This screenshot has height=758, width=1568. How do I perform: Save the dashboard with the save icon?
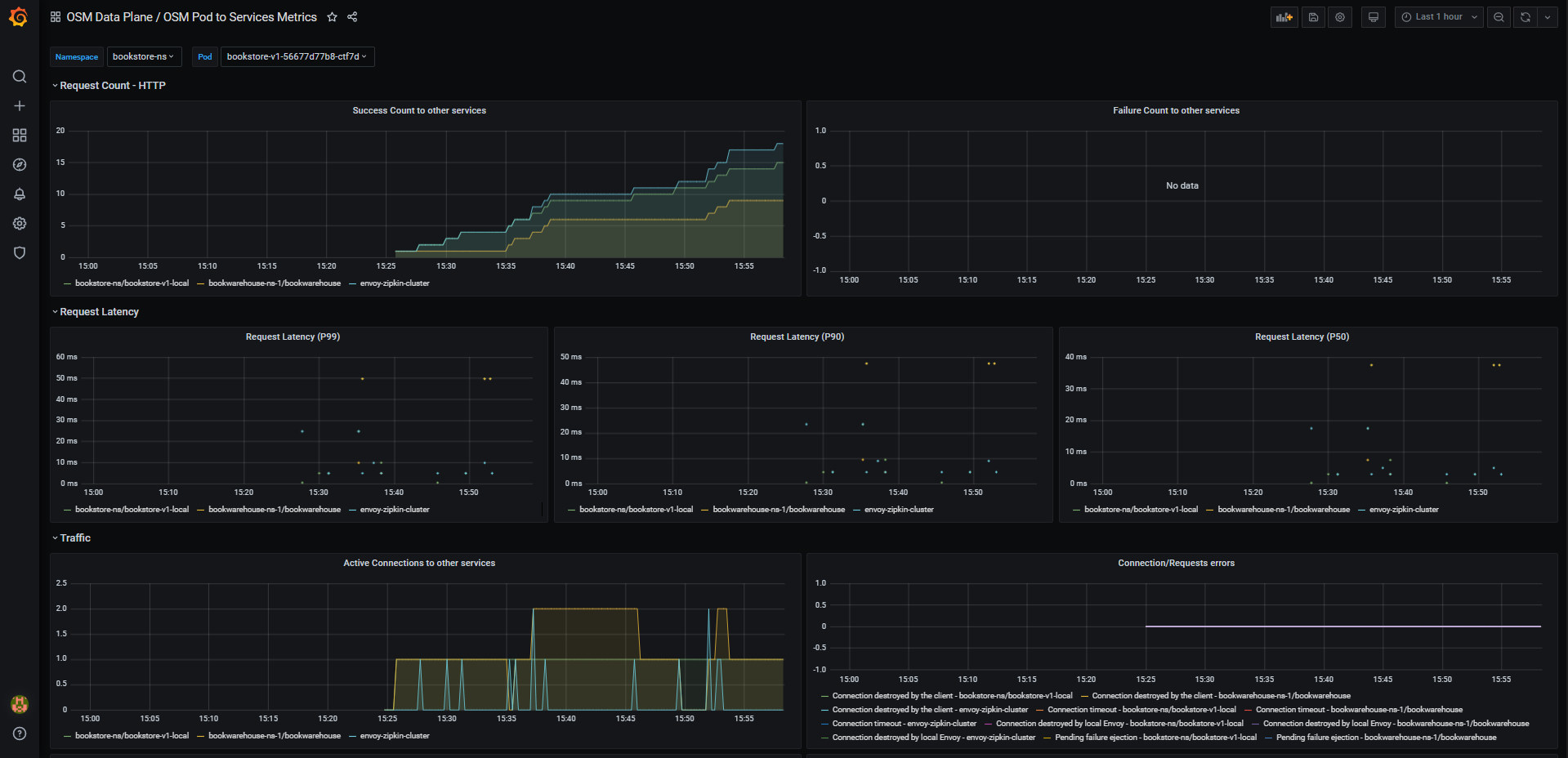1313,17
